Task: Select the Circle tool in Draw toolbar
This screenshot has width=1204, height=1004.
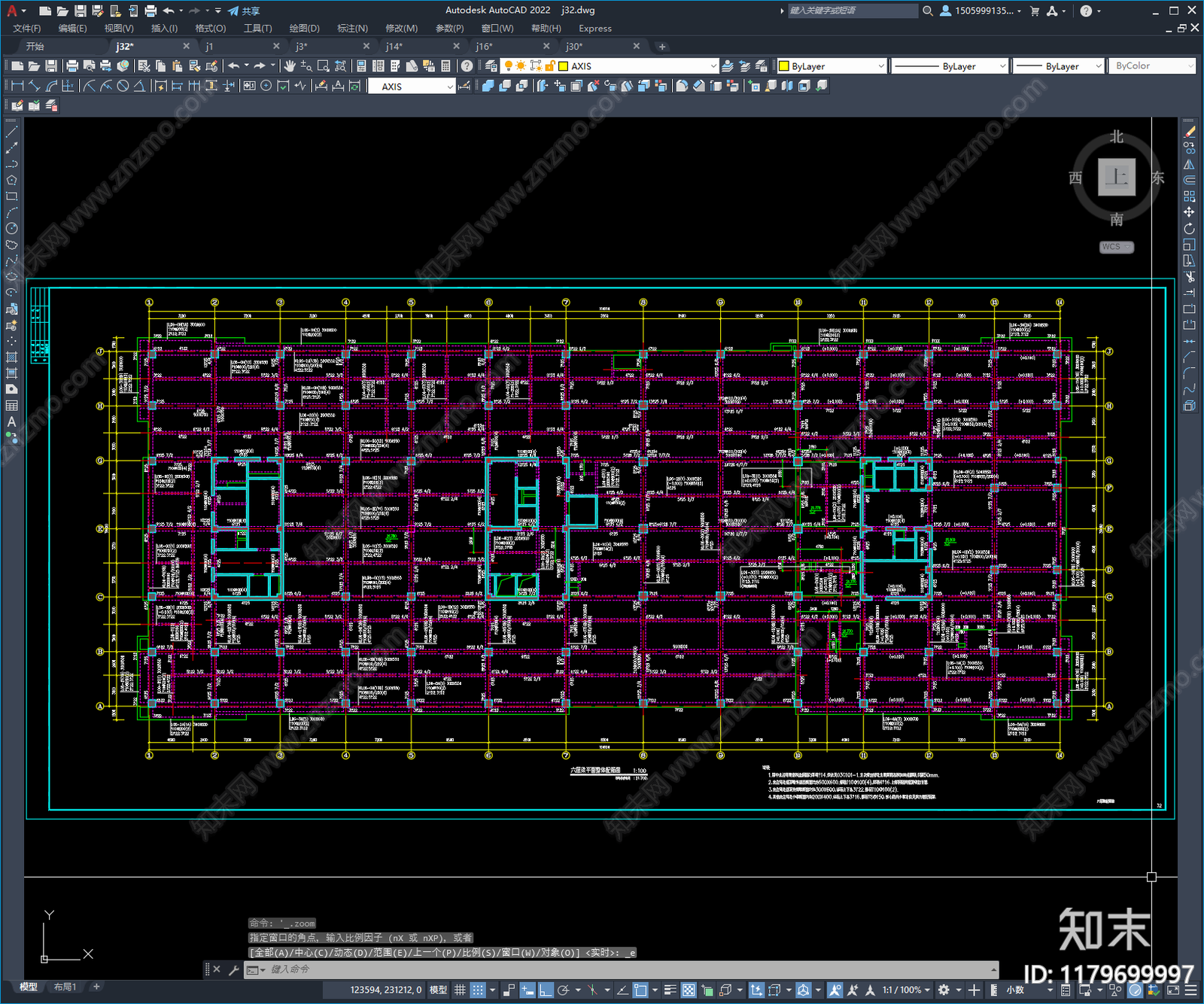Action: tap(11, 228)
